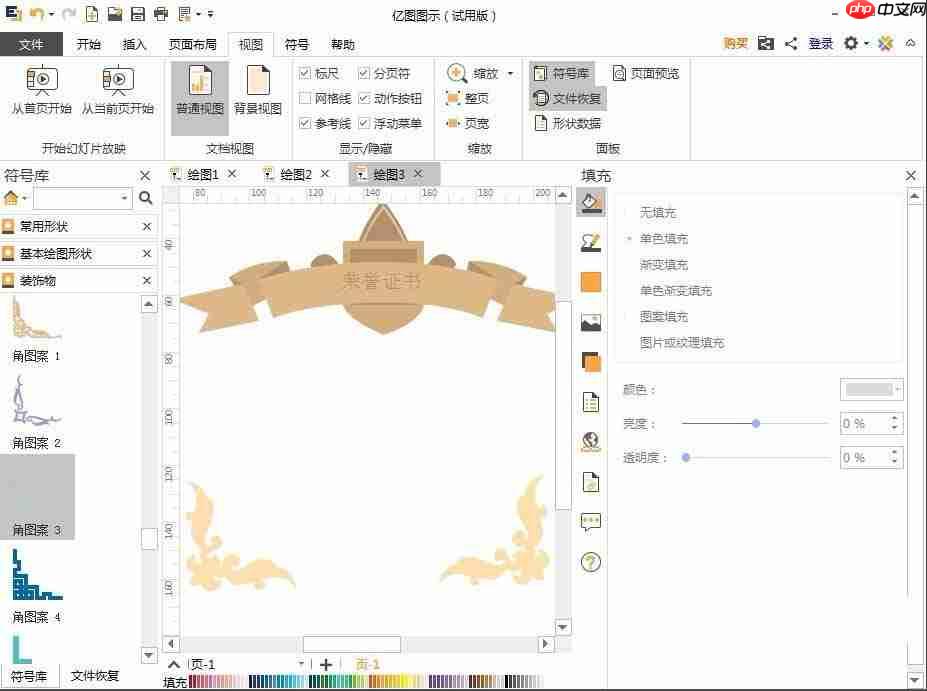The width and height of the screenshot is (927, 691).
Task: Click the 登录 login button
Action: pos(821,44)
